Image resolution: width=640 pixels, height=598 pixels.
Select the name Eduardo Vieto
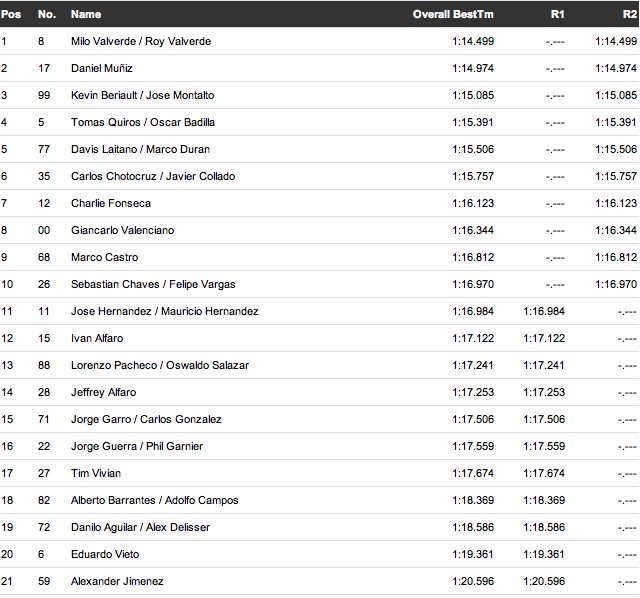pos(105,554)
